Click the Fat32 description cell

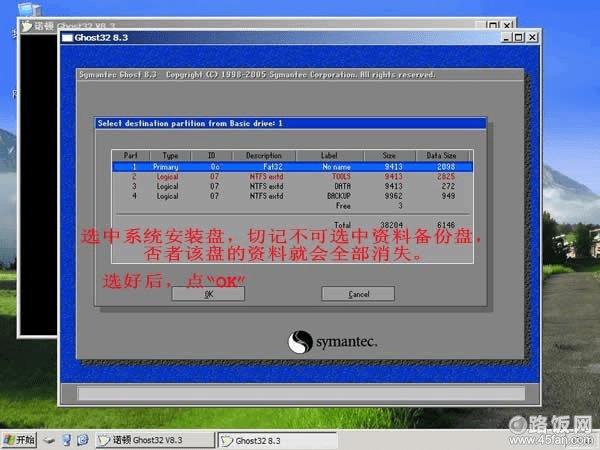tap(272, 167)
